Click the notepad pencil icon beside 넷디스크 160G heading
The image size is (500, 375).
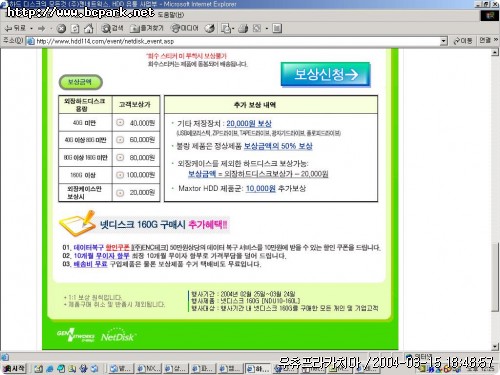point(77,223)
